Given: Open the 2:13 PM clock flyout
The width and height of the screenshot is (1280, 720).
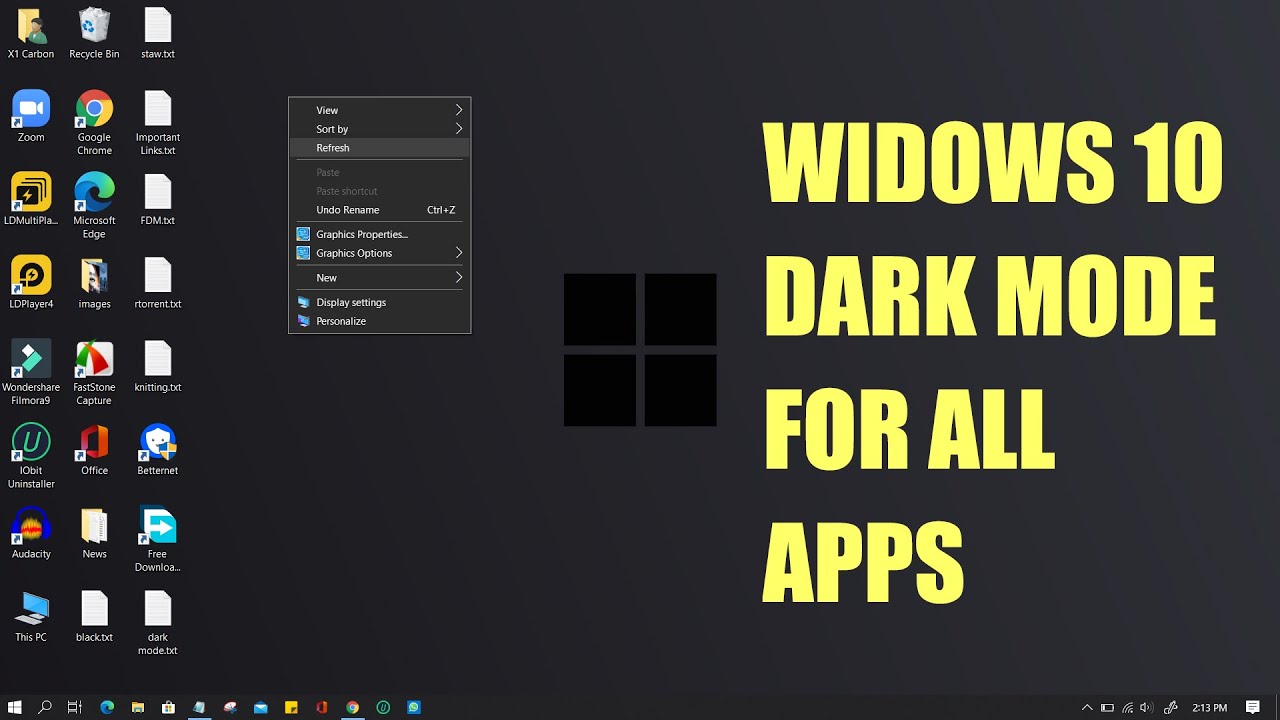Looking at the screenshot, I should [1209, 707].
